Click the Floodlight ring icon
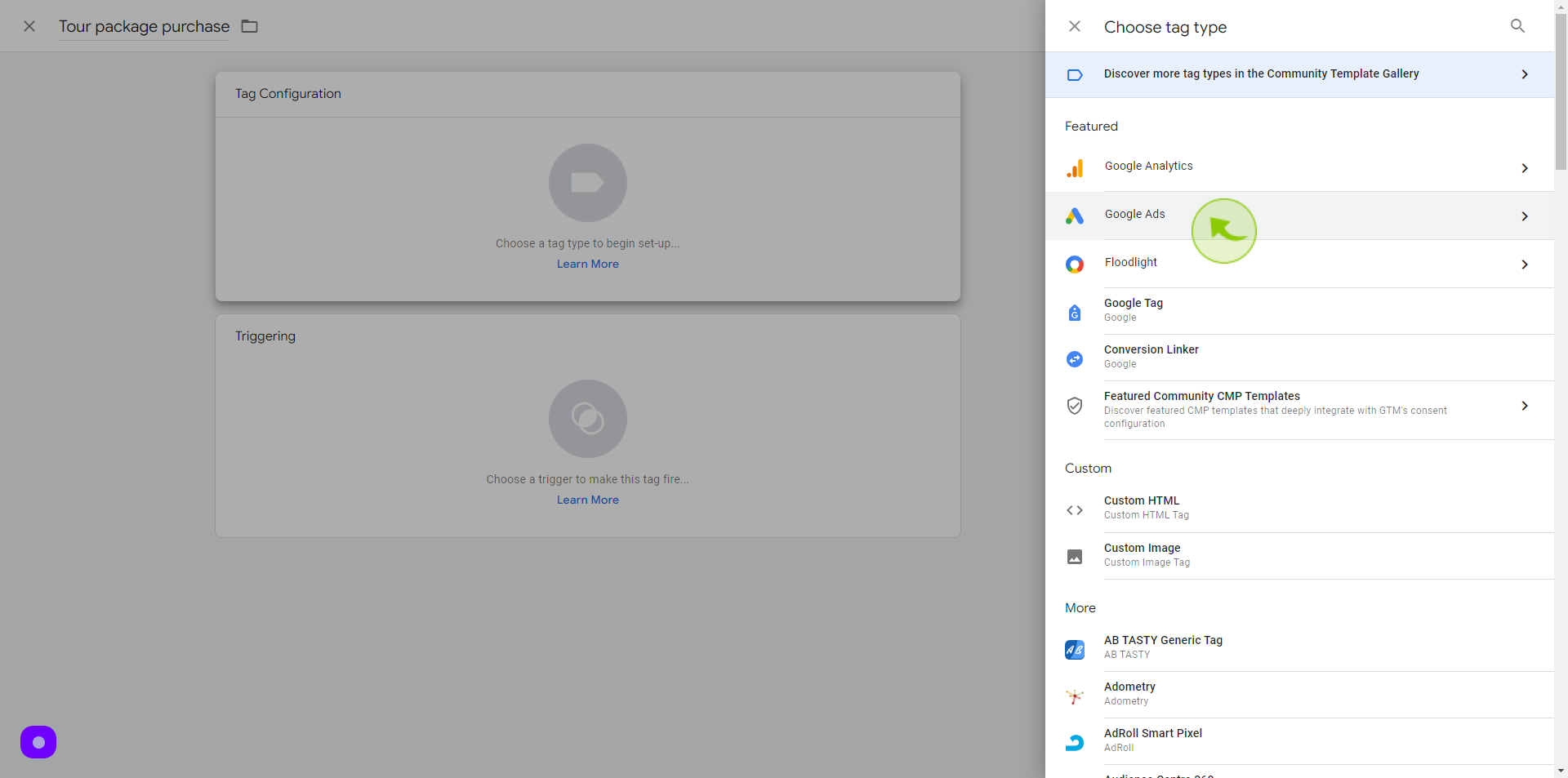Screen dimensions: 1568x778 (x=1075, y=265)
